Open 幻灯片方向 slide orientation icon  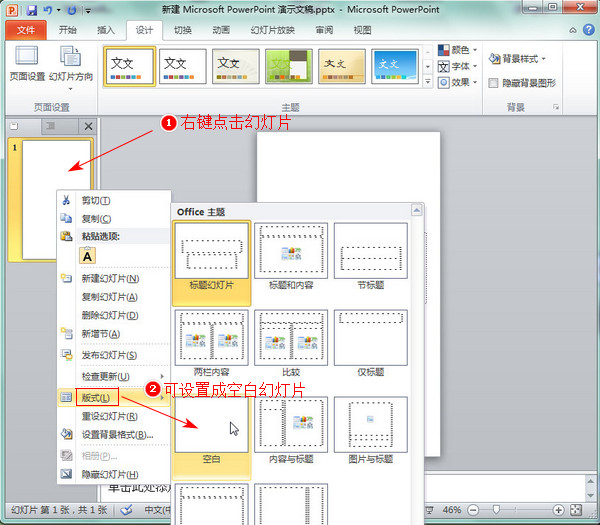click(70, 56)
